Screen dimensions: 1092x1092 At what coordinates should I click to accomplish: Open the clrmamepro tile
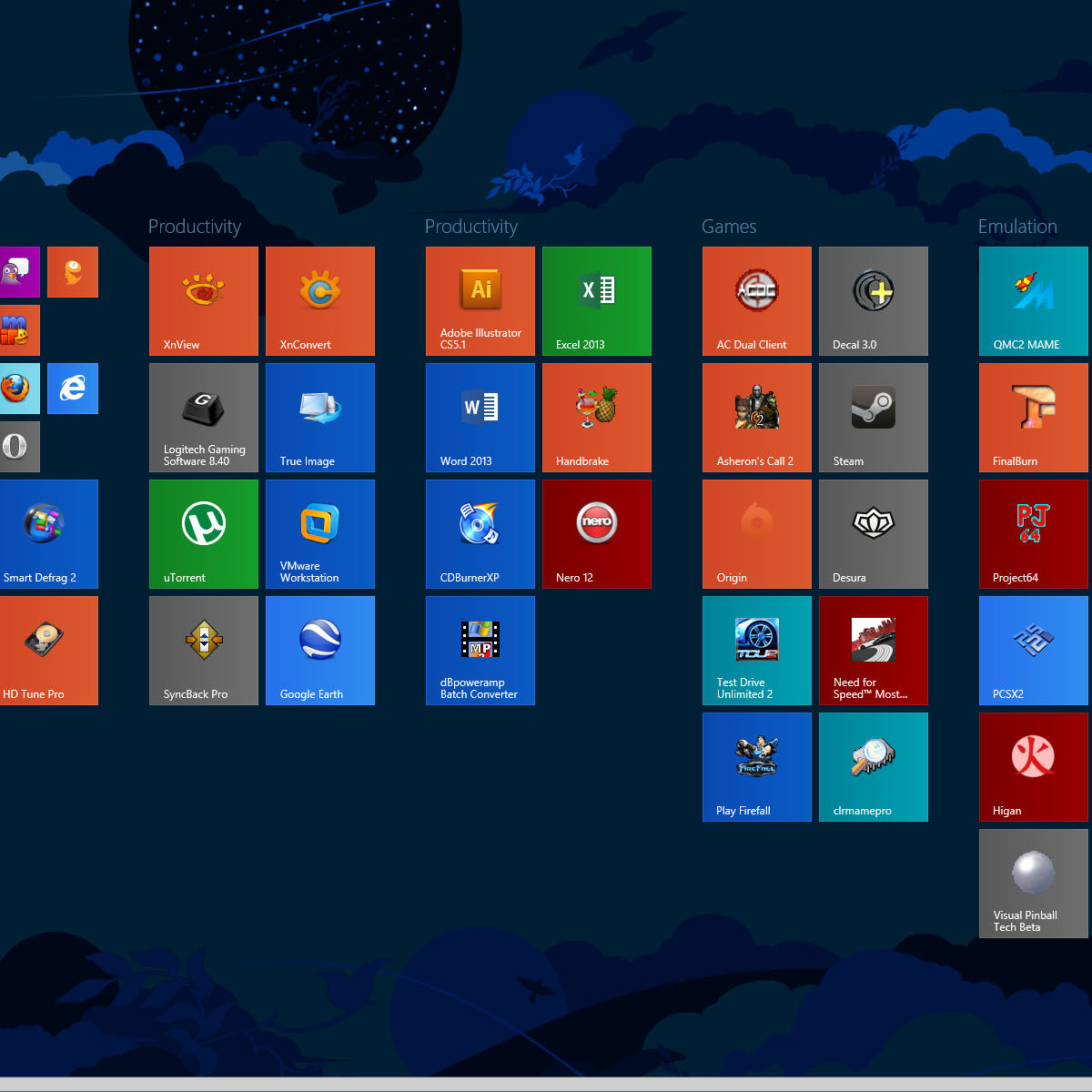coord(874,767)
